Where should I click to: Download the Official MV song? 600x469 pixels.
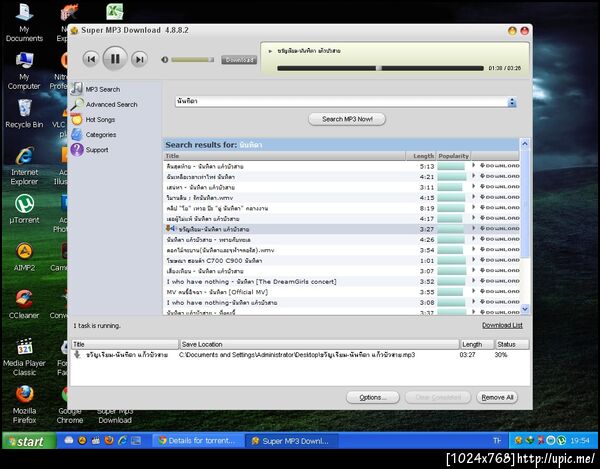click(x=500, y=291)
